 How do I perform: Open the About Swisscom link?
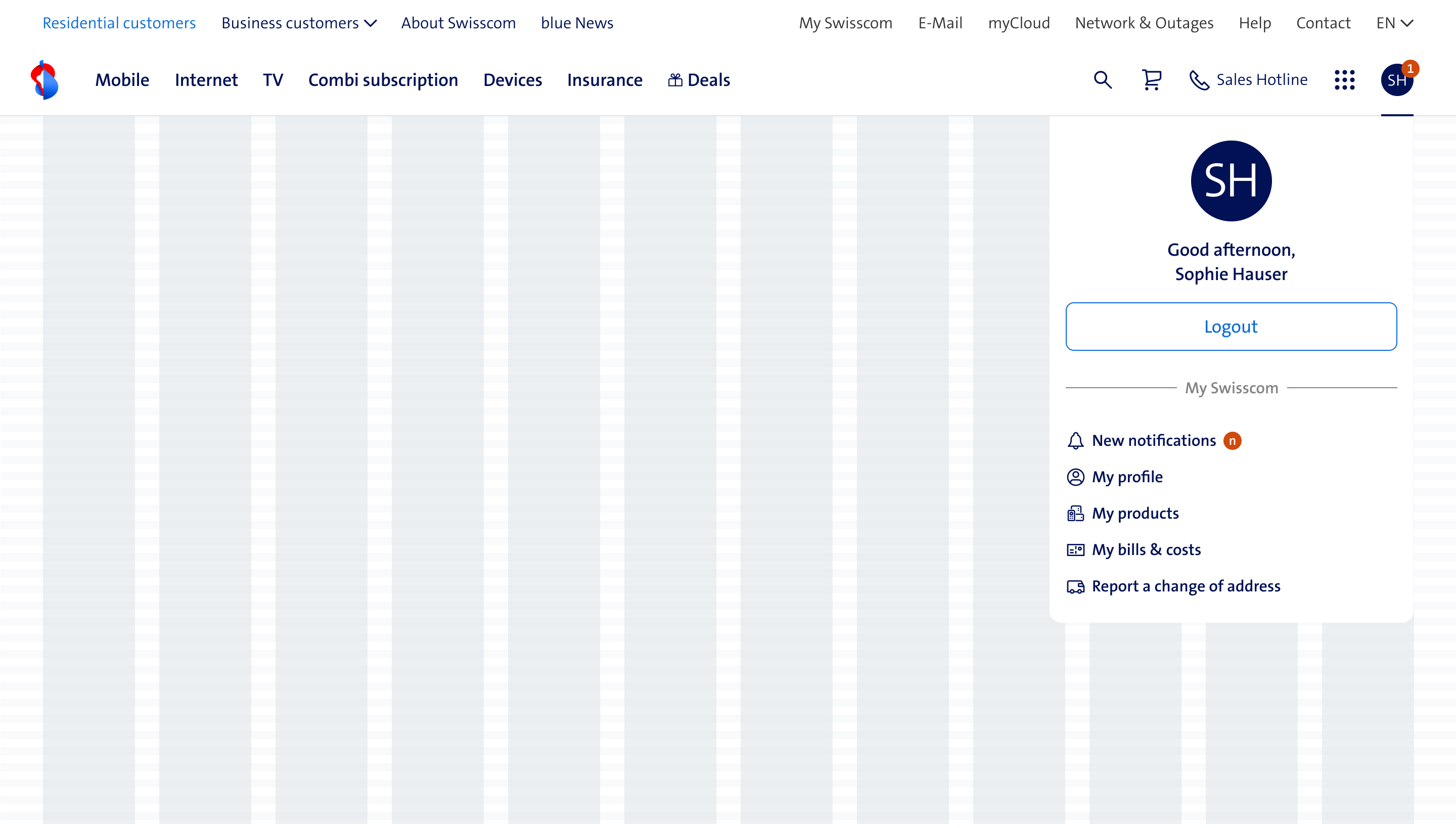459,23
